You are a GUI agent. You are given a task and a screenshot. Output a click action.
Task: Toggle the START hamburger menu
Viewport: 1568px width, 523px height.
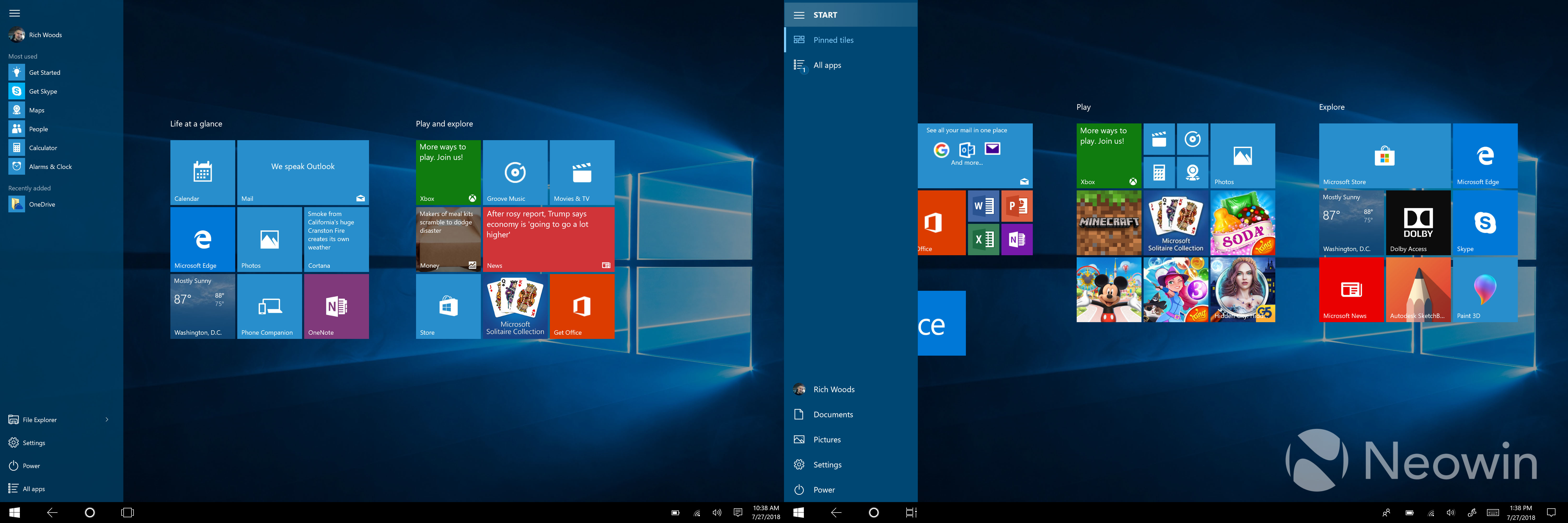click(799, 15)
